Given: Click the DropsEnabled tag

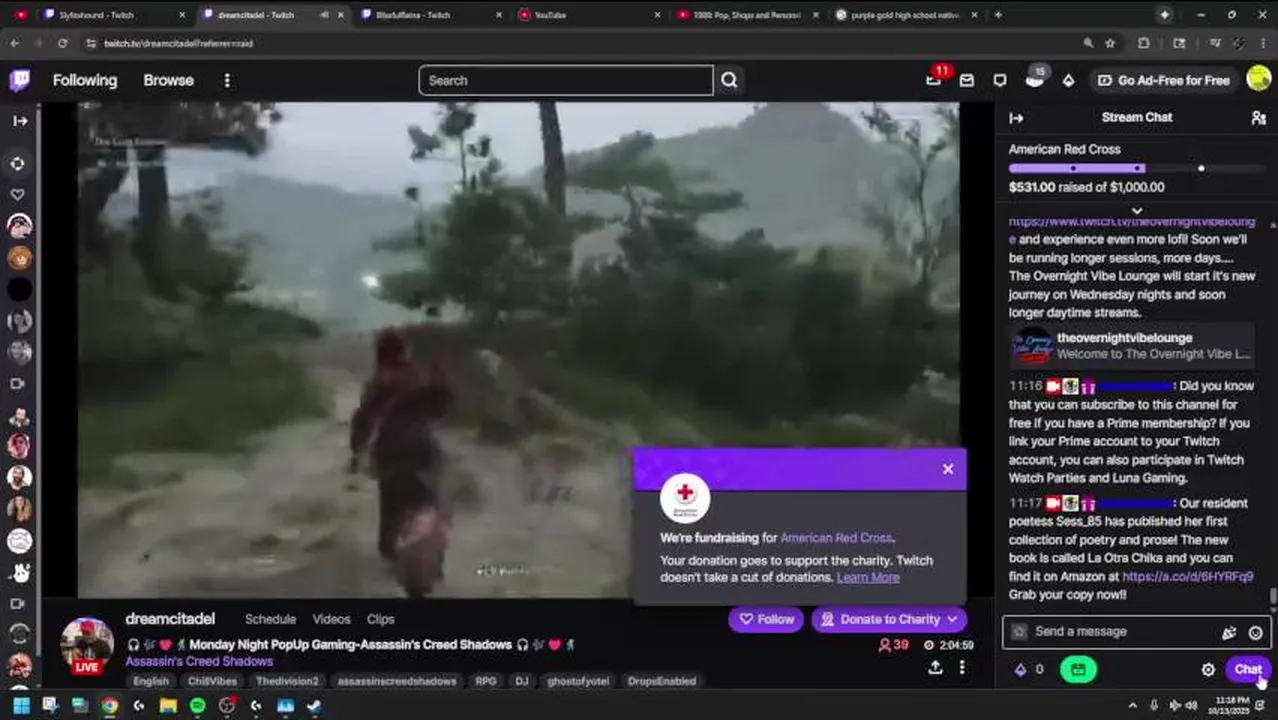Looking at the screenshot, I should (x=662, y=681).
